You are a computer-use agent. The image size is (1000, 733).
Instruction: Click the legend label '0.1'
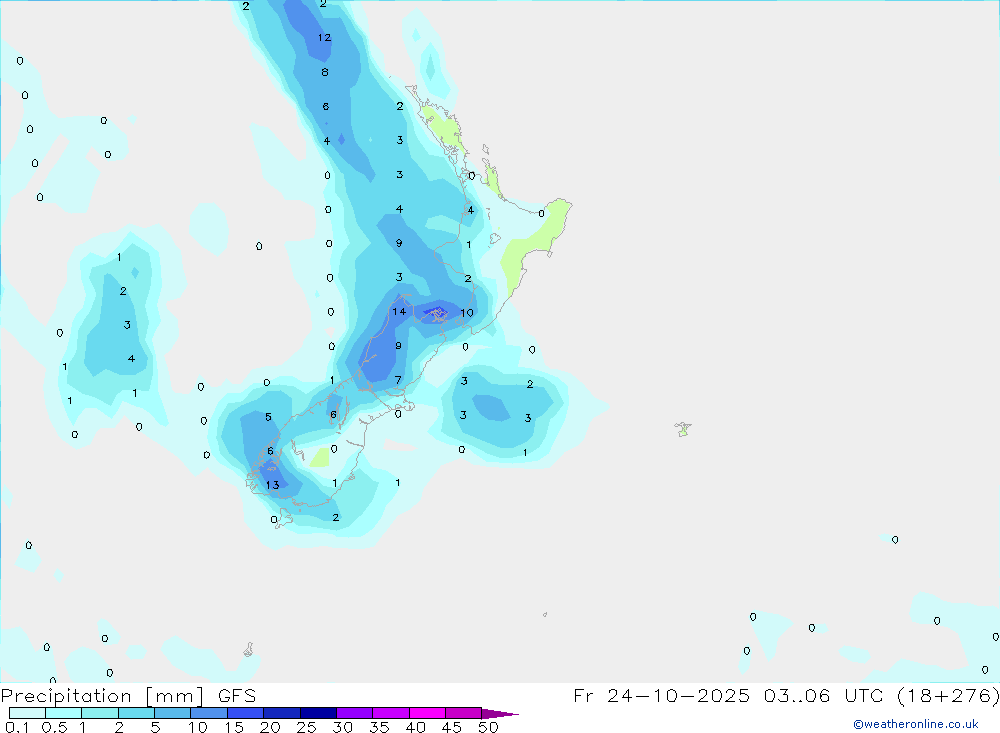[x=17, y=727]
